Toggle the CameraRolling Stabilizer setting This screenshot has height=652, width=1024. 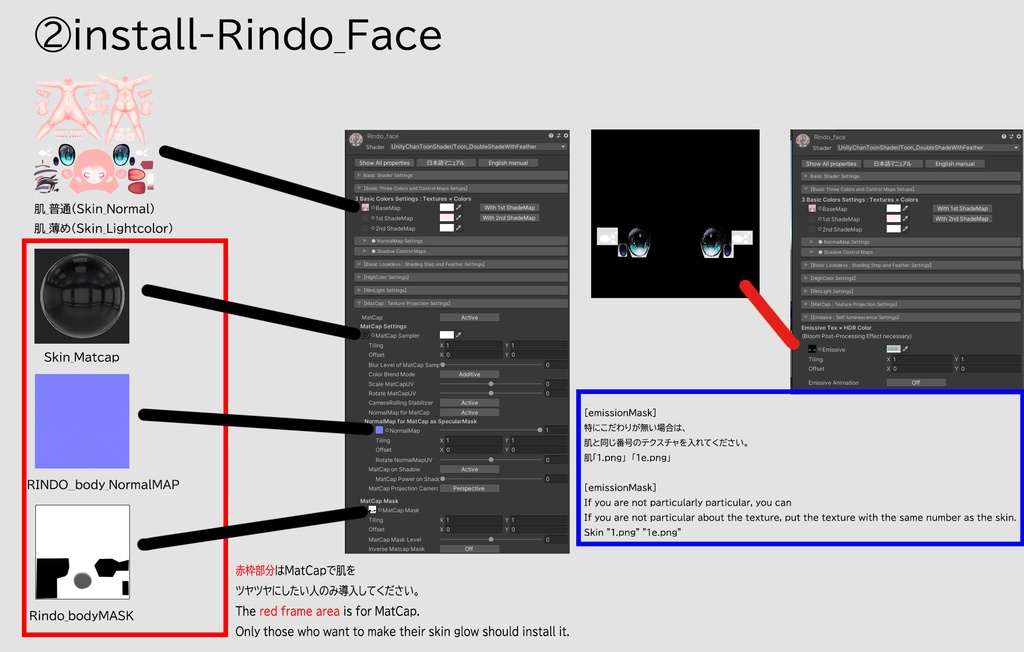click(x=470, y=402)
